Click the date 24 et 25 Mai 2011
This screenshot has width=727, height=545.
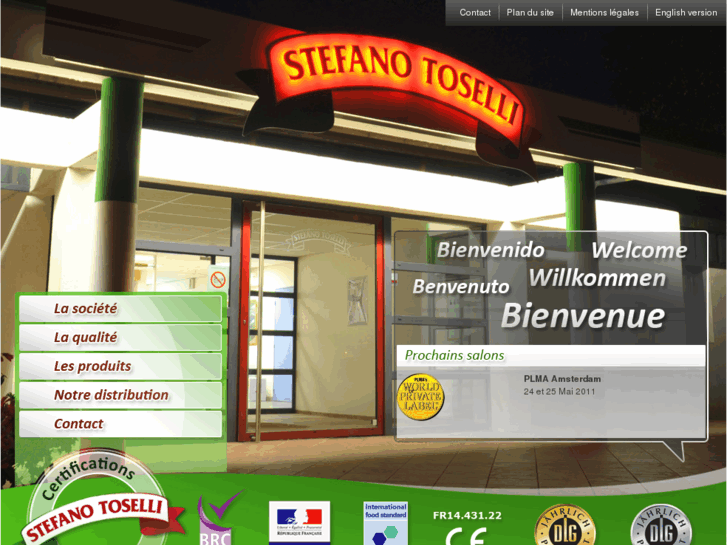coord(559,391)
